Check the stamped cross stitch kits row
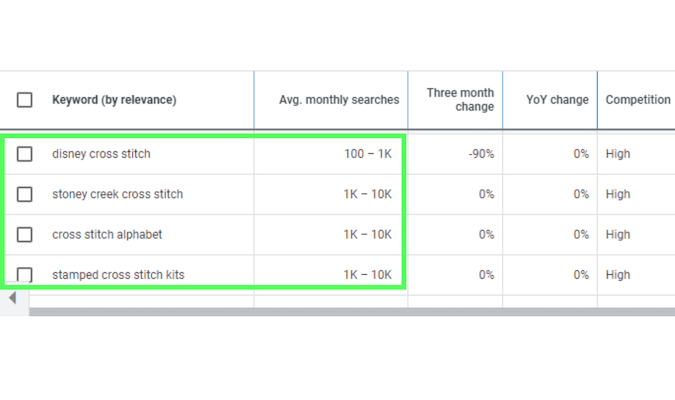 click(25, 275)
